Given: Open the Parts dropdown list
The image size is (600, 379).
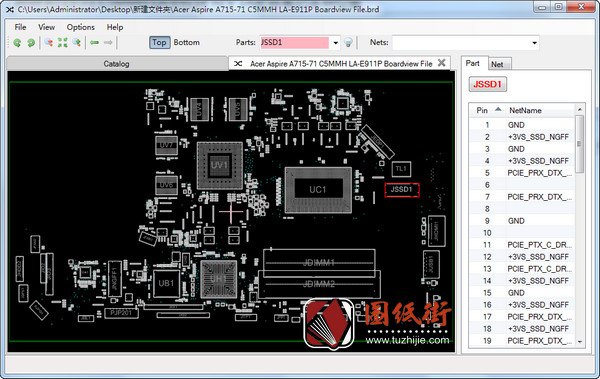Looking at the screenshot, I should (335, 43).
